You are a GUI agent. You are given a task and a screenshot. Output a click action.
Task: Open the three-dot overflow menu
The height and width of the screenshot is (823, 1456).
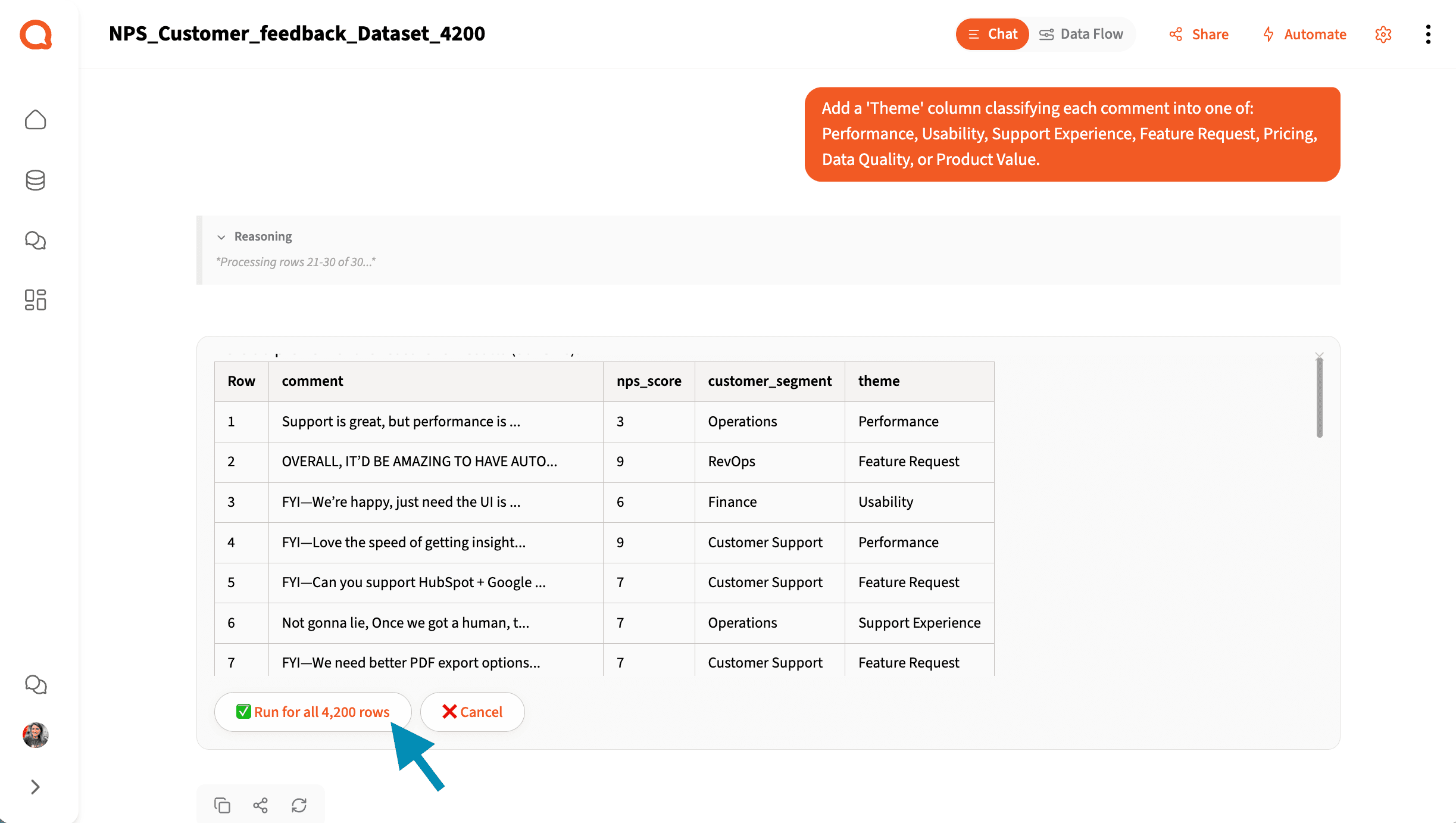(1429, 34)
